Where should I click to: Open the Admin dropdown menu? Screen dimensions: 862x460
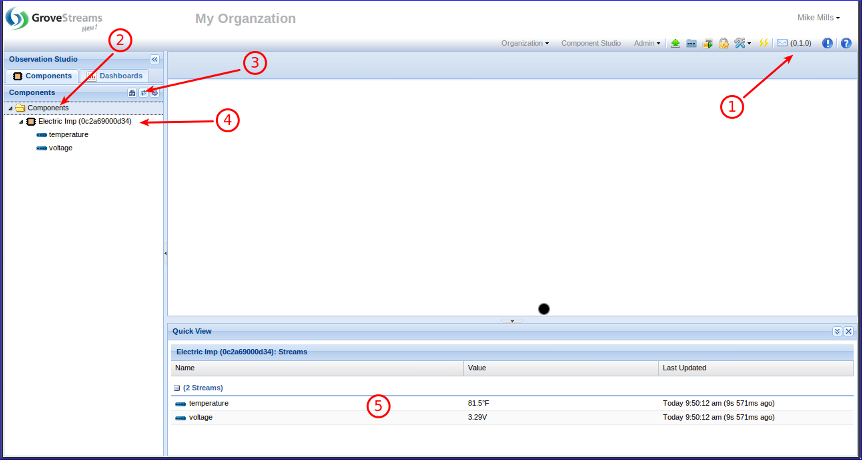pos(646,43)
